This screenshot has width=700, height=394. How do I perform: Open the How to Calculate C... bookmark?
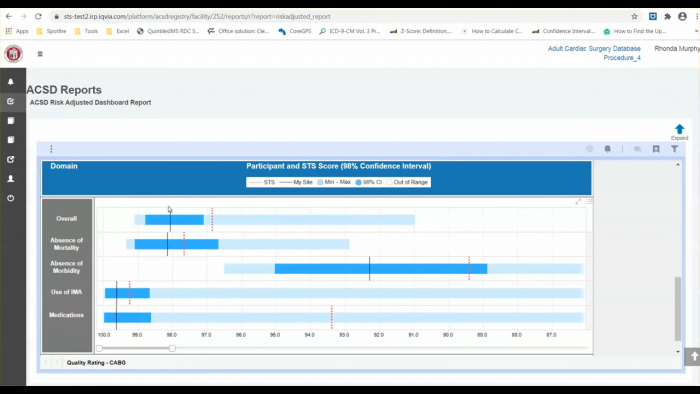point(492,31)
